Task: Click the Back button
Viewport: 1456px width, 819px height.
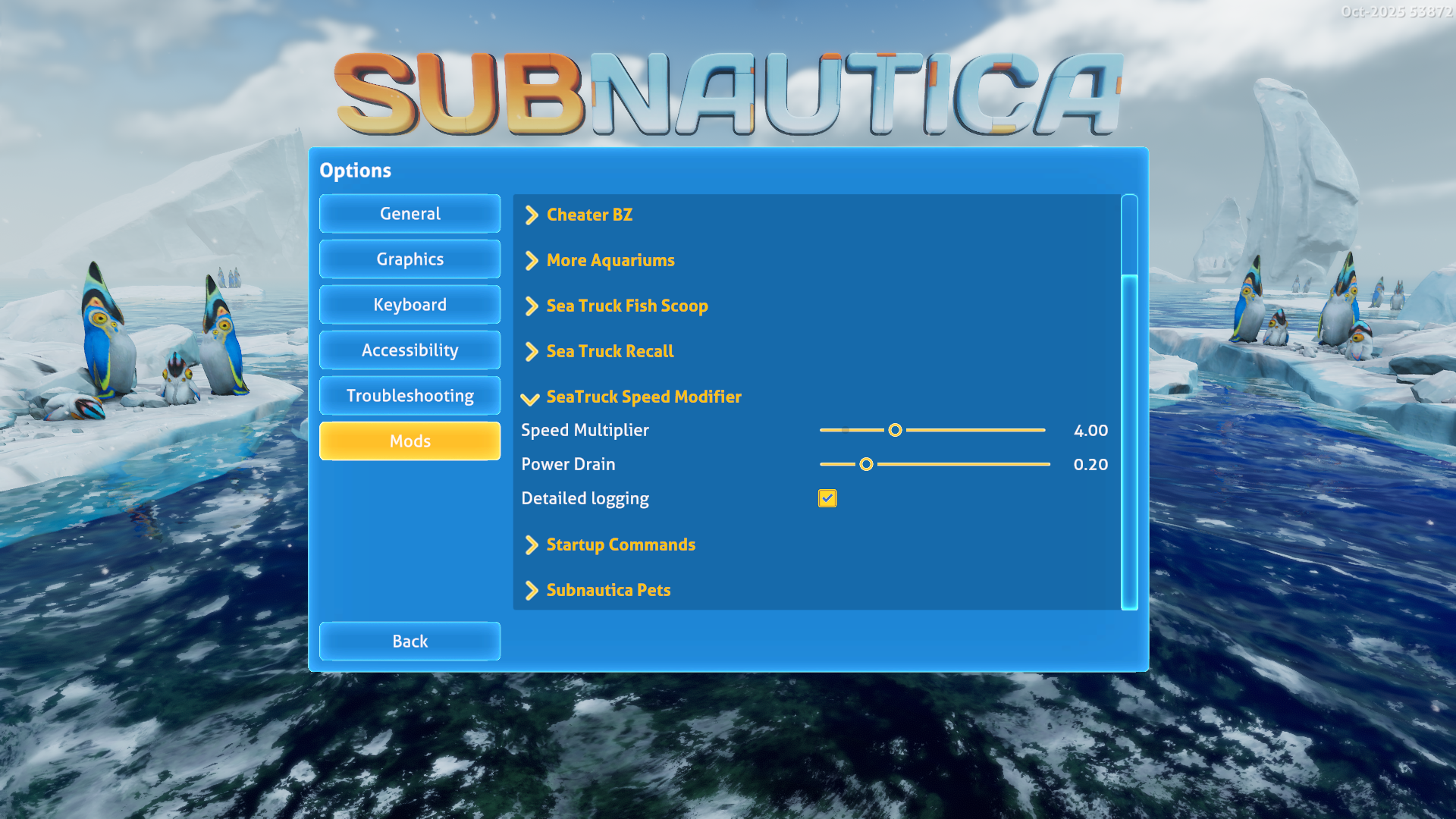Action: (409, 642)
